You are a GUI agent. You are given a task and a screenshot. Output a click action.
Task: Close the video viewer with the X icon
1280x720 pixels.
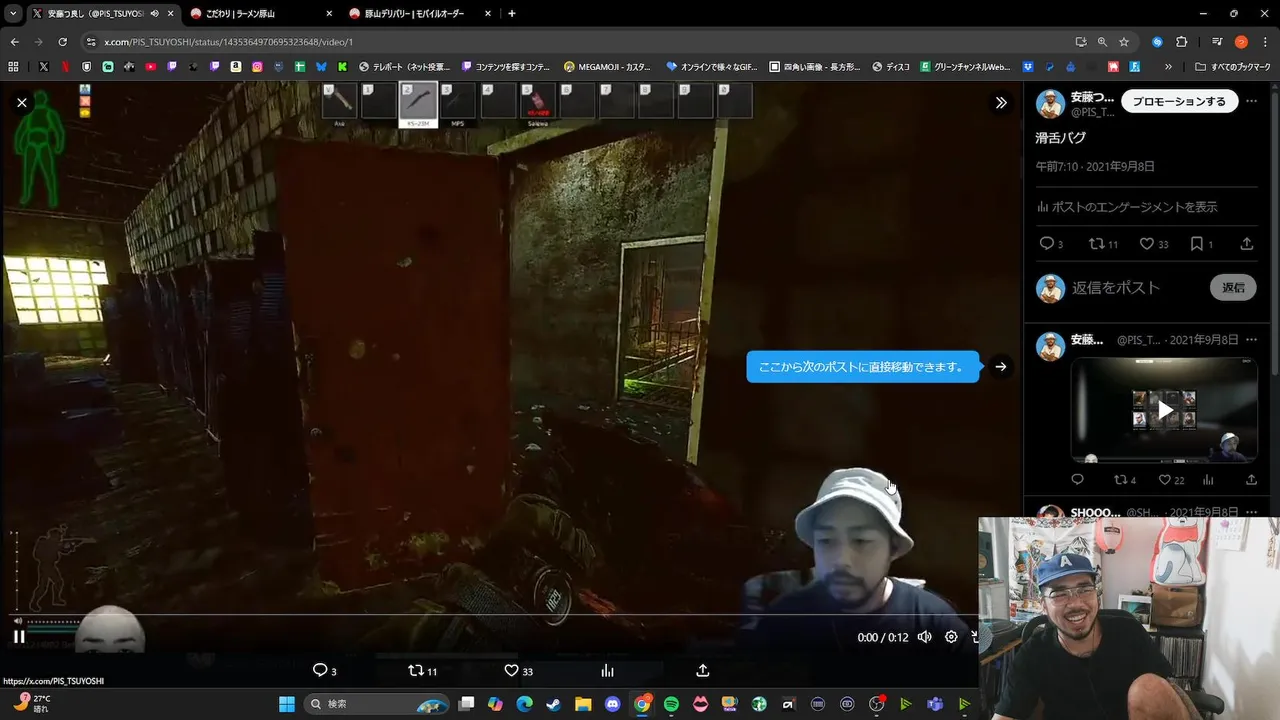click(22, 102)
